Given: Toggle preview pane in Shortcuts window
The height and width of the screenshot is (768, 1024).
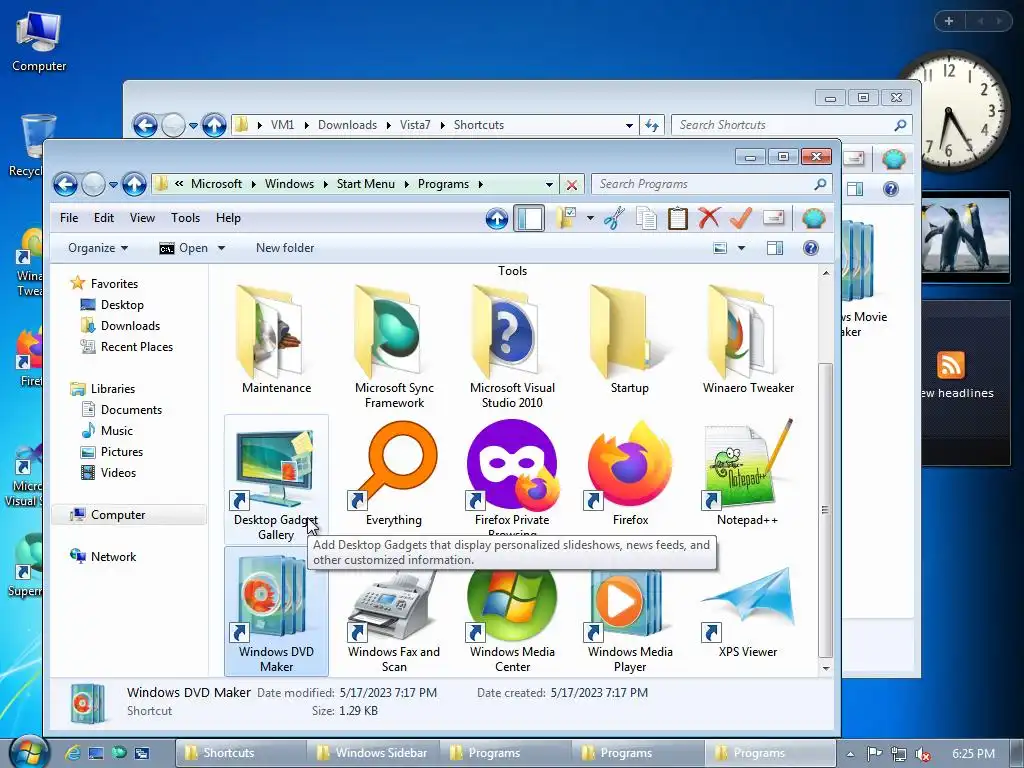Looking at the screenshot, I should (855, 189).
